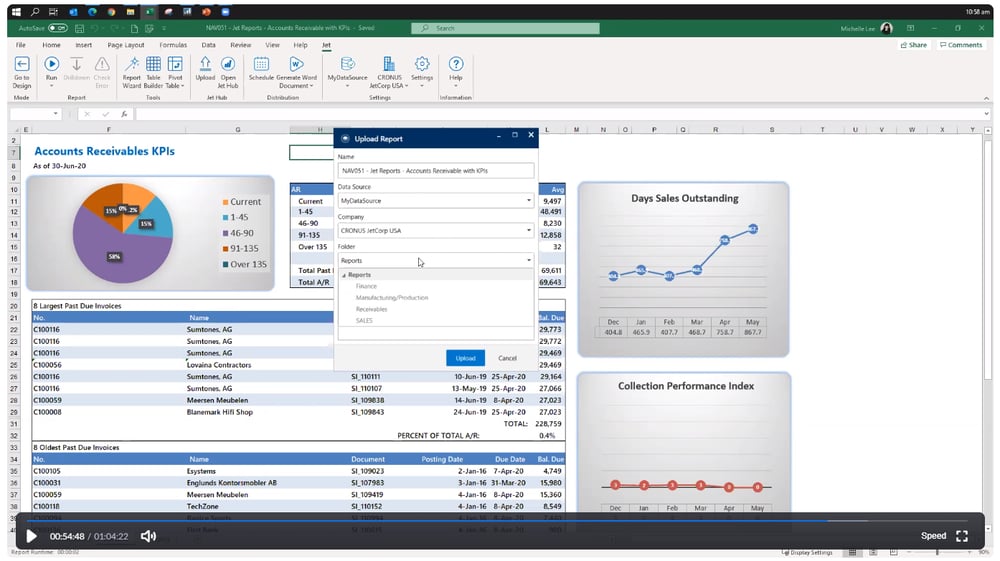Open Task View in the taskbar
The height and width of the screenshot is (561, 1000).
tap(54, 11)
